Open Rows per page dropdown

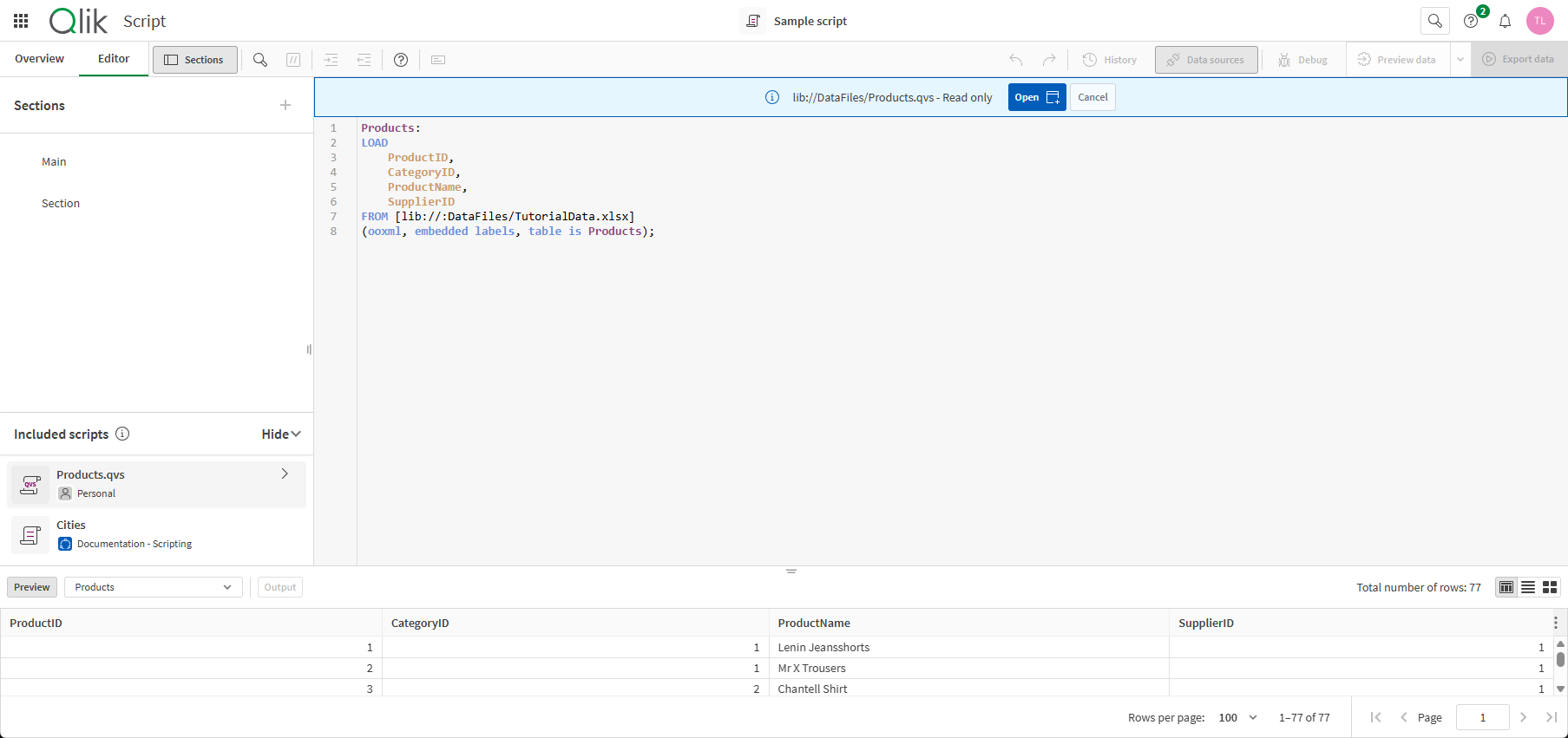[x=1237, y=717]
